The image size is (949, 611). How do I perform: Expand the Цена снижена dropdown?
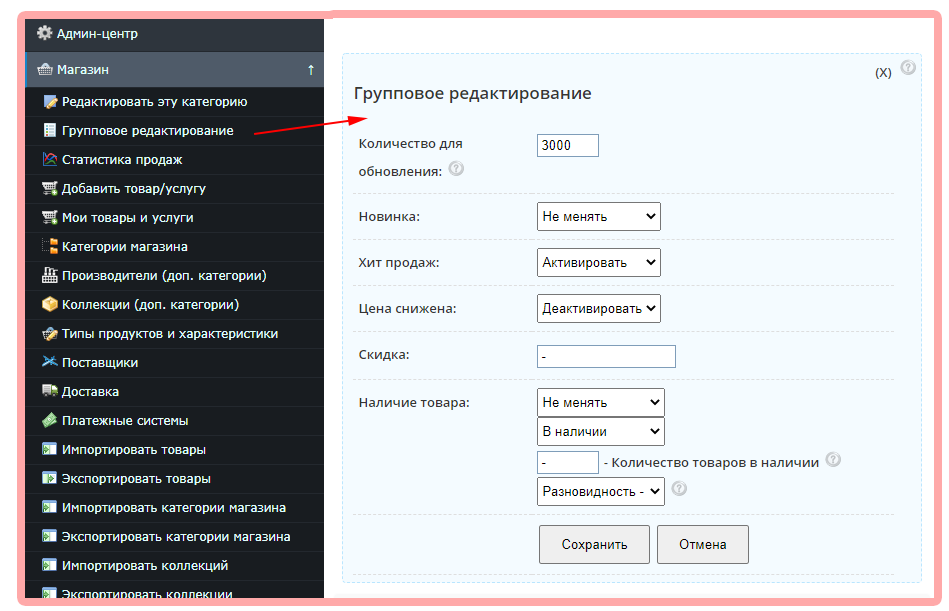[x=598, y=308]
